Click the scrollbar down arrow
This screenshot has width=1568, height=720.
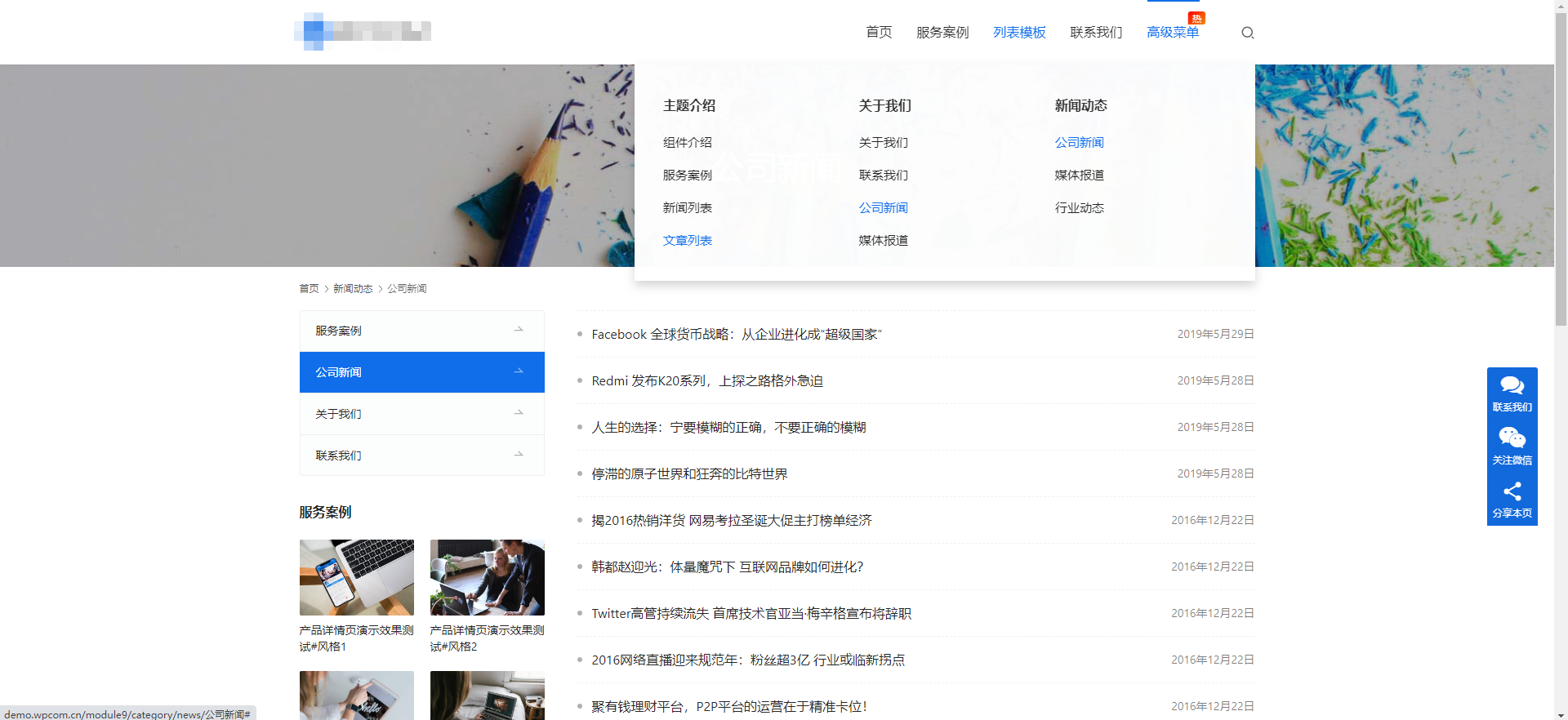[x=1561, y=714]
